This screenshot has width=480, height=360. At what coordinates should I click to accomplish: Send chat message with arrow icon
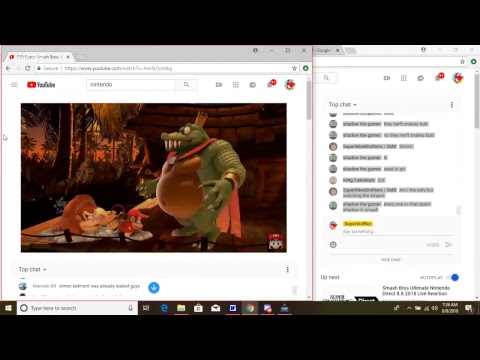pyautogui.click(x=449, y=245)
